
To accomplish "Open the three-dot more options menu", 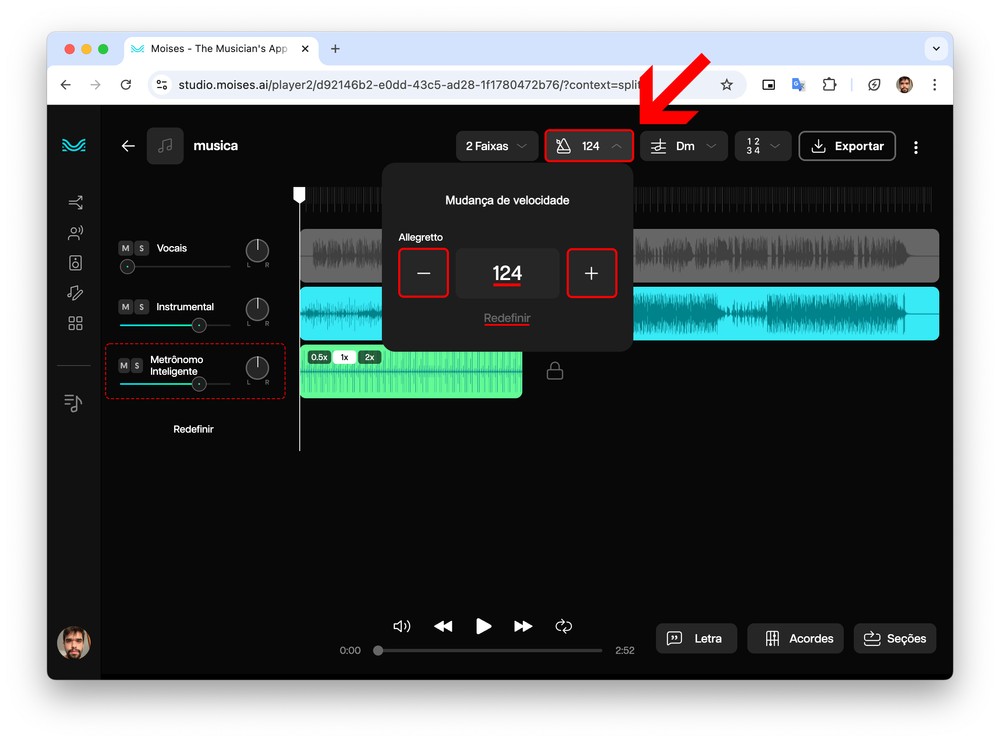I will tap(915, 147).
